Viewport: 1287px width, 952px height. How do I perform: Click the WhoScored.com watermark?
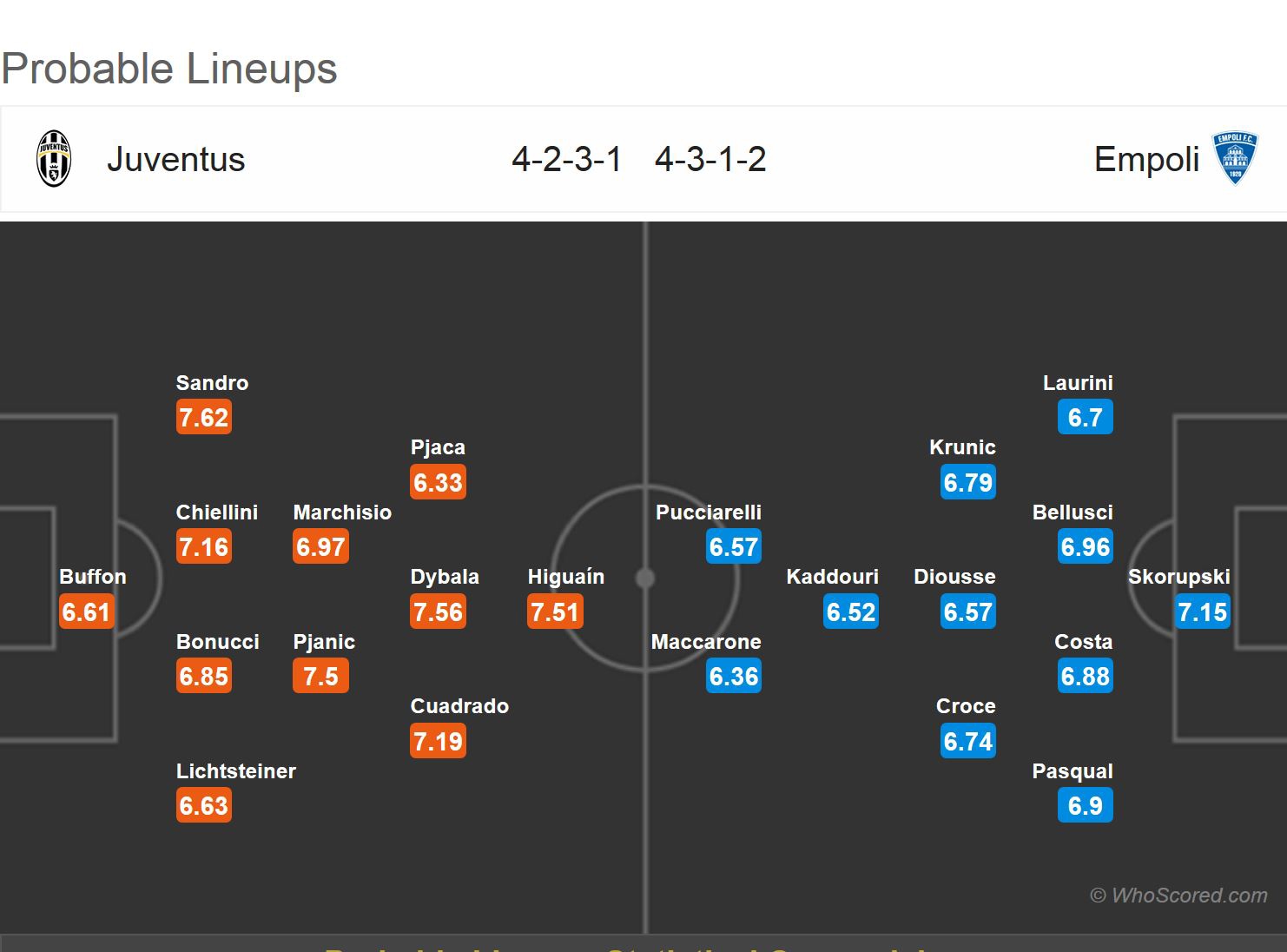point(1178,896)
